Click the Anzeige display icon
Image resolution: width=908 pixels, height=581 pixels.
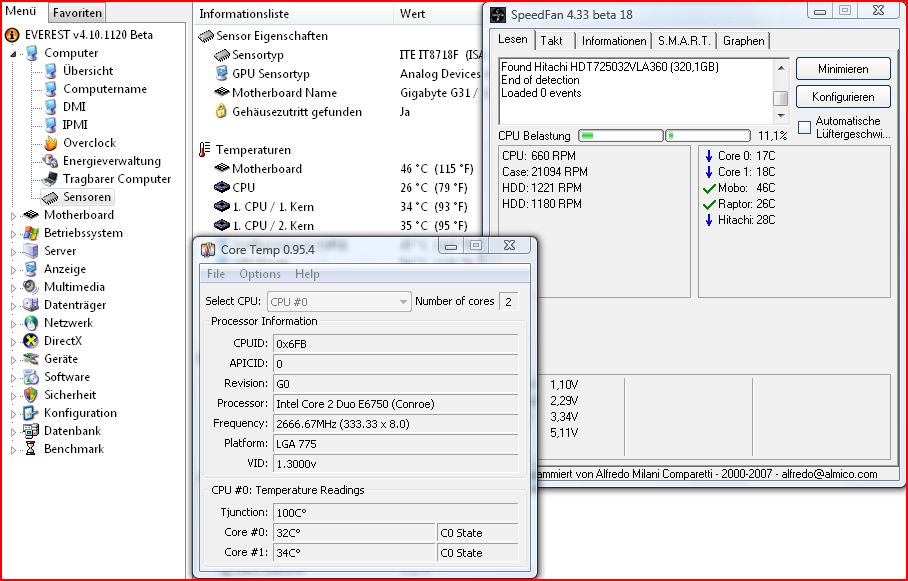point(31,269)
